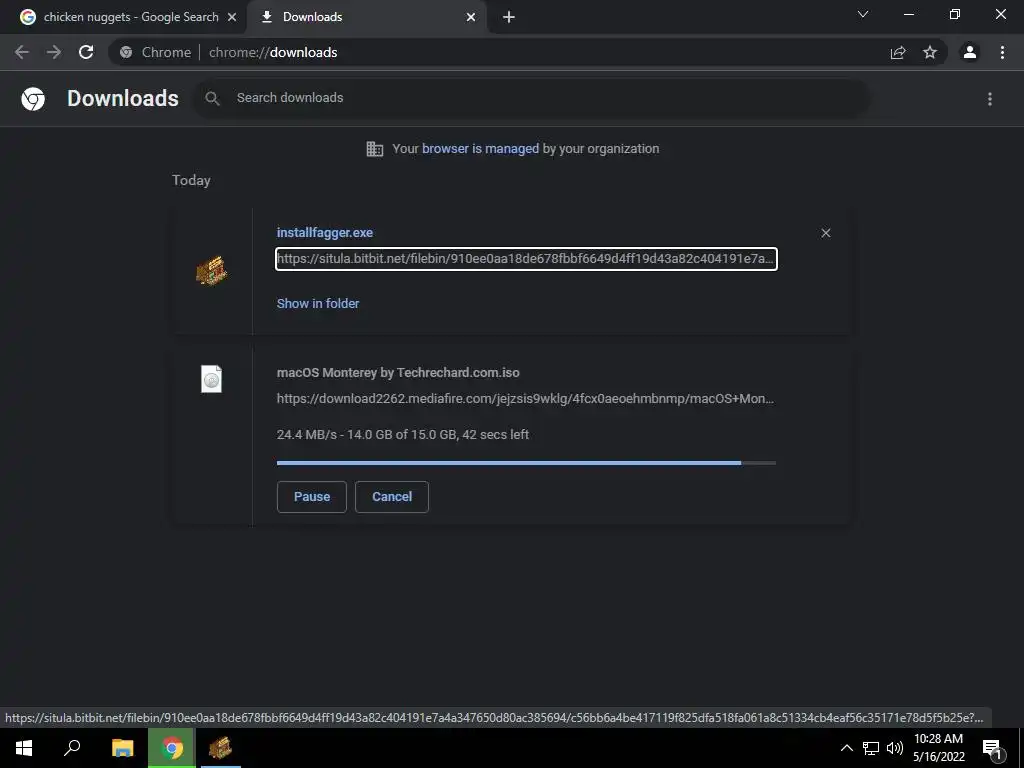Open the taskbar clock and date
Viewport: 1024px width, 768px height.
click(938, 748)
